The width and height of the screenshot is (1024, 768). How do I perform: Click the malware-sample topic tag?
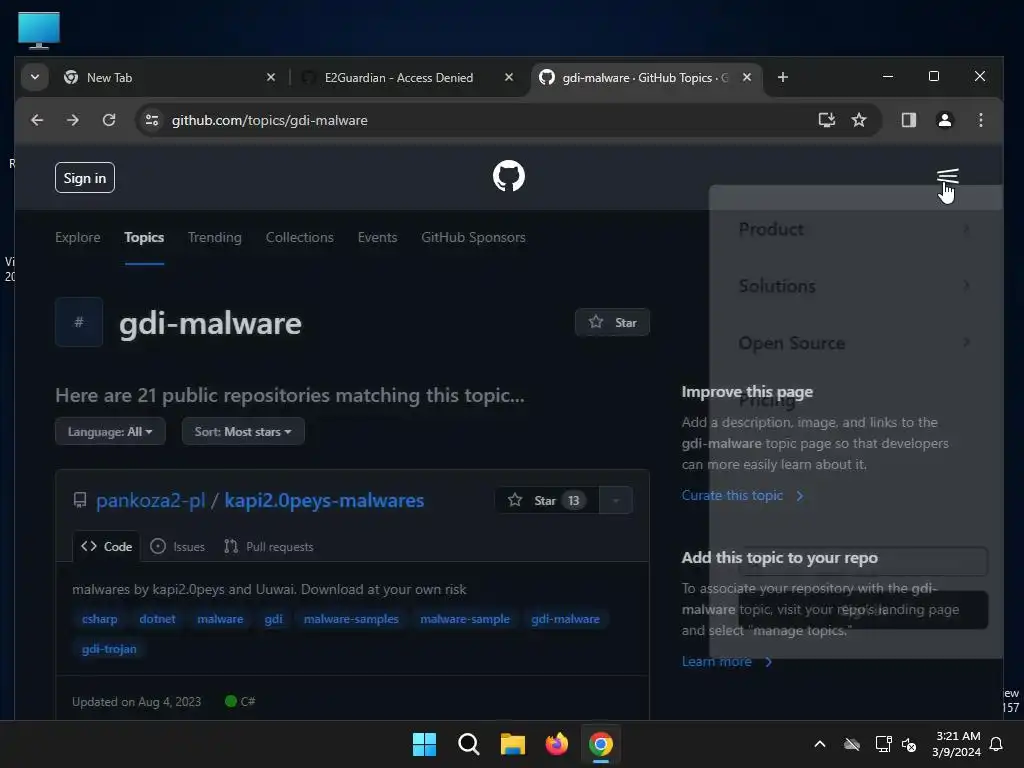tap(465, 619)
